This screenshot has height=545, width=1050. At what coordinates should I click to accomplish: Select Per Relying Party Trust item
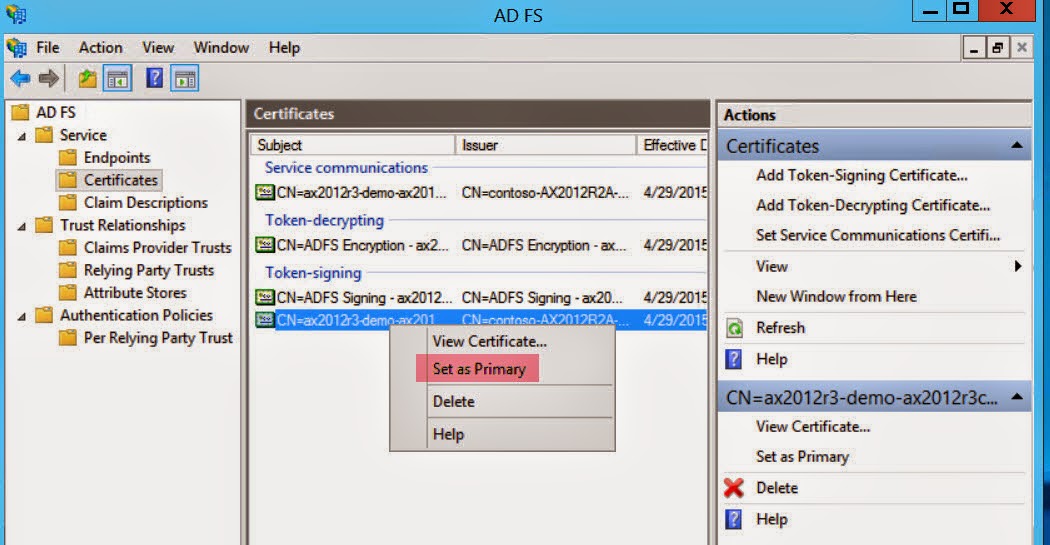click(x=158, y=338)
